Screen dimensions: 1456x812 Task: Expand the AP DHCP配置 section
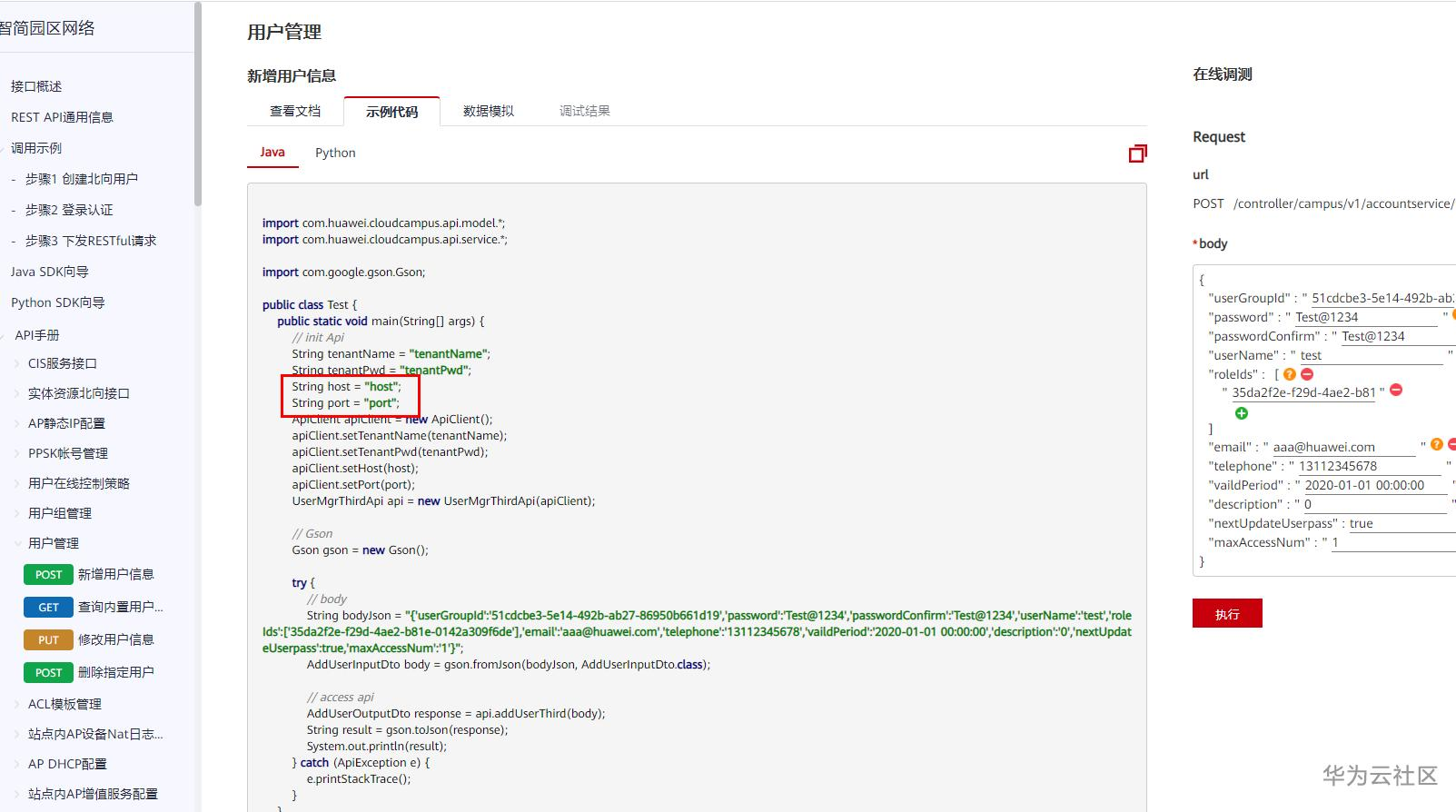coord(17,764)
